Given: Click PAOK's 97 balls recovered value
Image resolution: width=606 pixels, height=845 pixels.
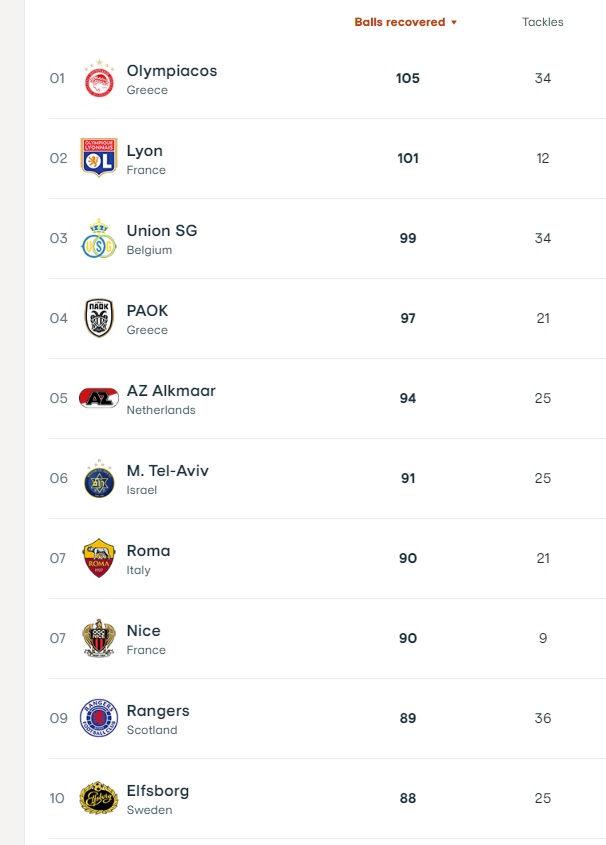Looking at the screenshot, I should click(x=408, y=318).
